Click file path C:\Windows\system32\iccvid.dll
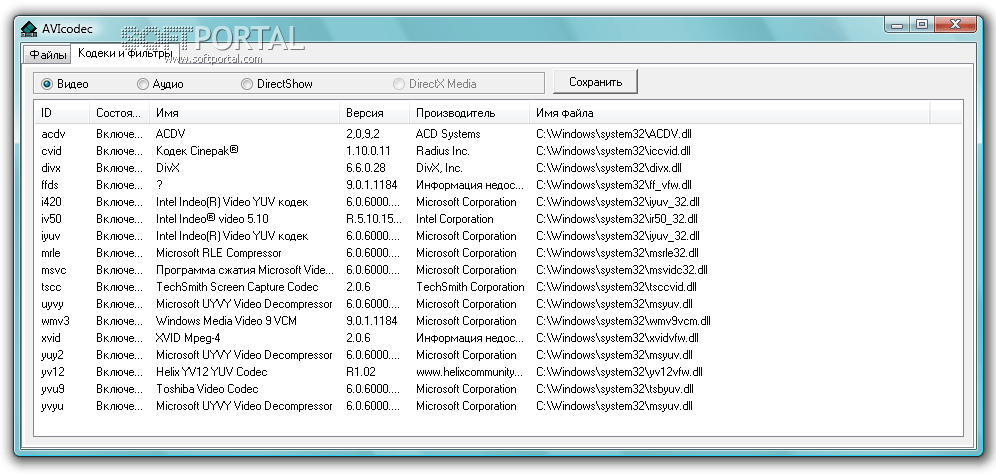The height and width of the screenshot is (475, 996). pos(613,151)
